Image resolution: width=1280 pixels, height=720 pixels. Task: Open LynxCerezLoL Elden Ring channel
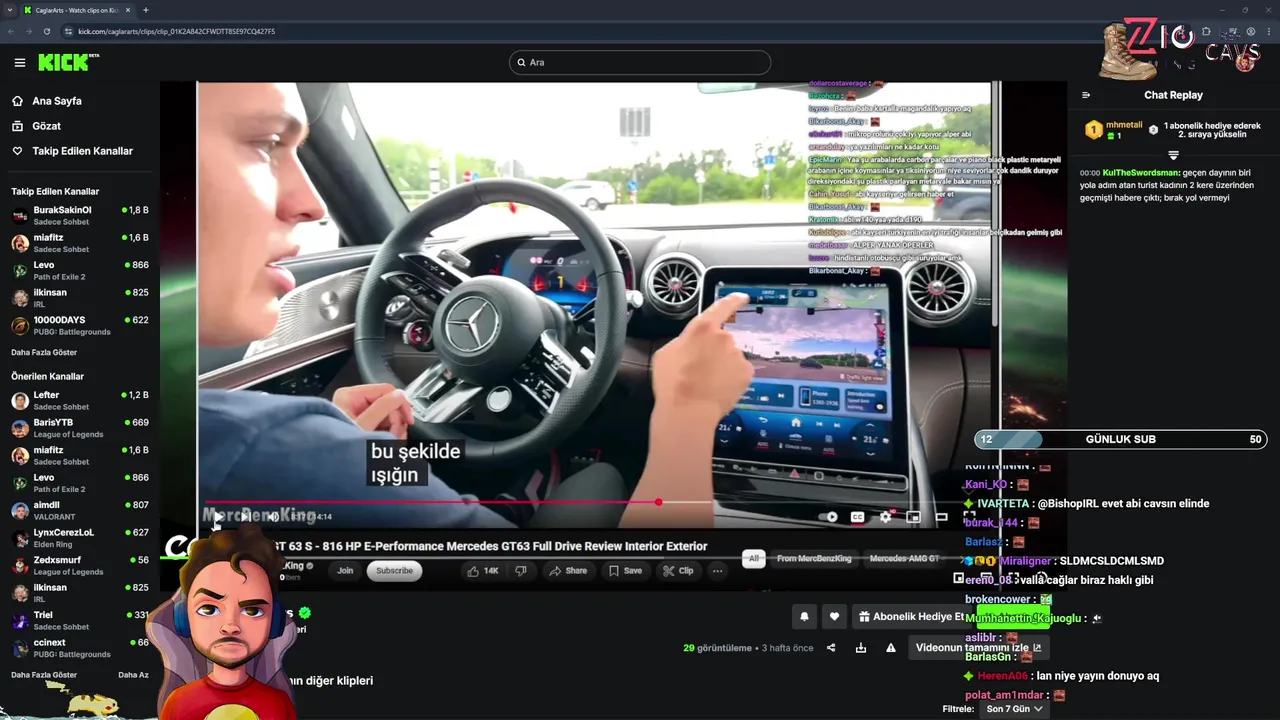pos(80,537)
